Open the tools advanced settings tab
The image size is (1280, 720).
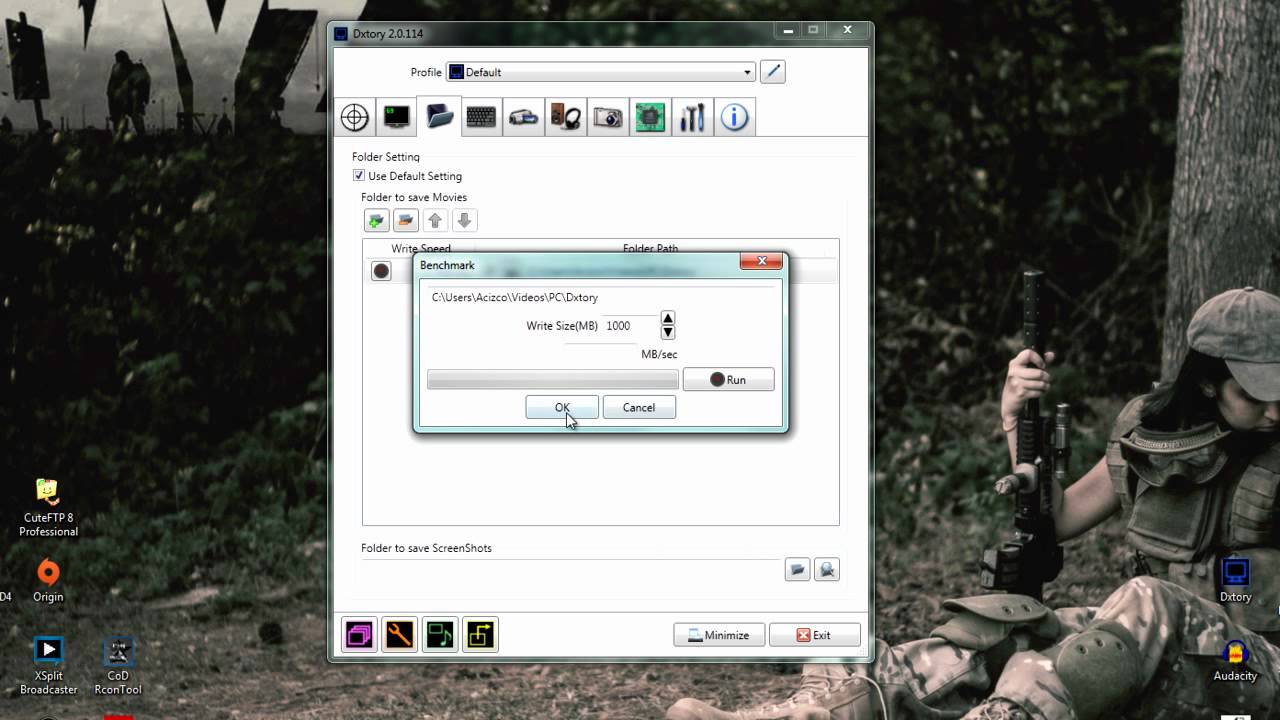tap(692, 117)
